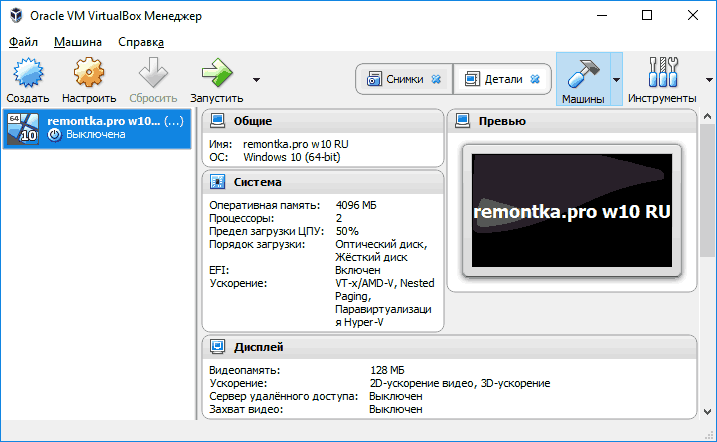Open the Файл menu

coord(23,42)
